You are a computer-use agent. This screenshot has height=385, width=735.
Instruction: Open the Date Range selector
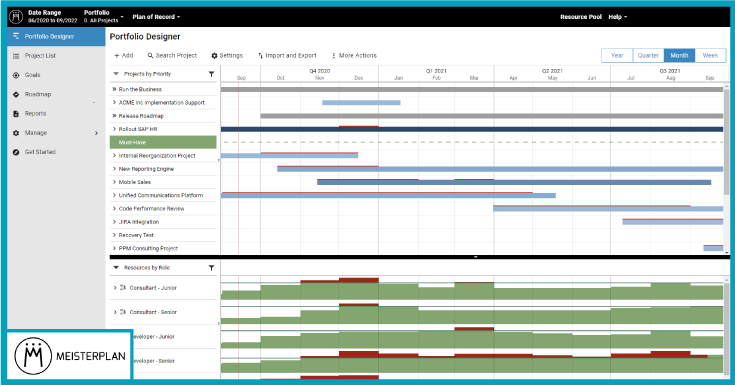(x=52, y=16)
